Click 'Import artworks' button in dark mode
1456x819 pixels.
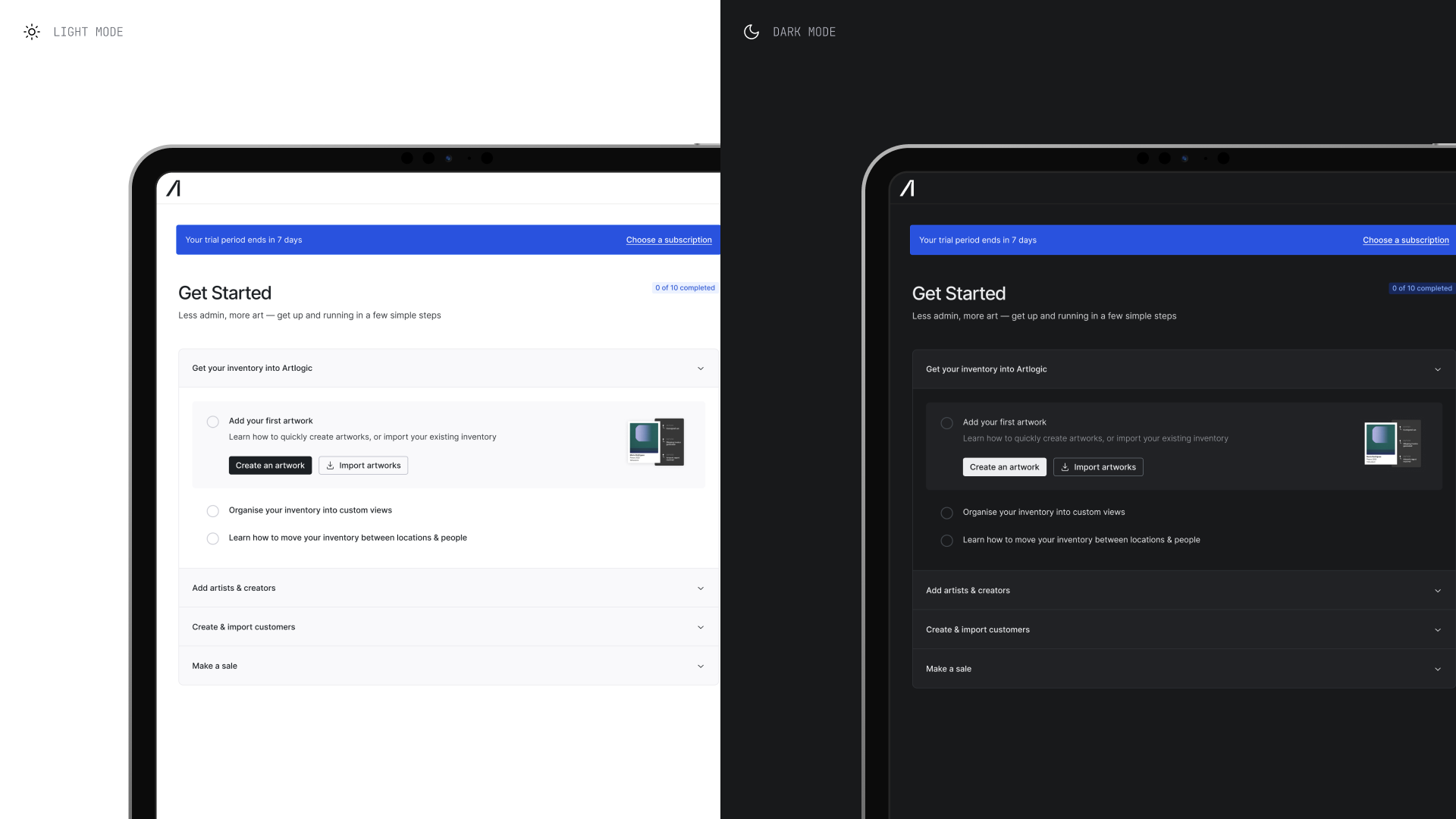(1098, 467)
